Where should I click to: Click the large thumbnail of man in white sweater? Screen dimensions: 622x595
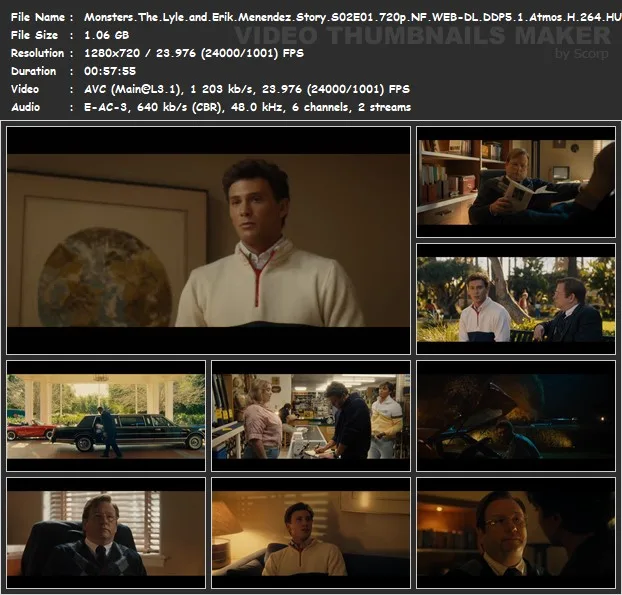208,240
